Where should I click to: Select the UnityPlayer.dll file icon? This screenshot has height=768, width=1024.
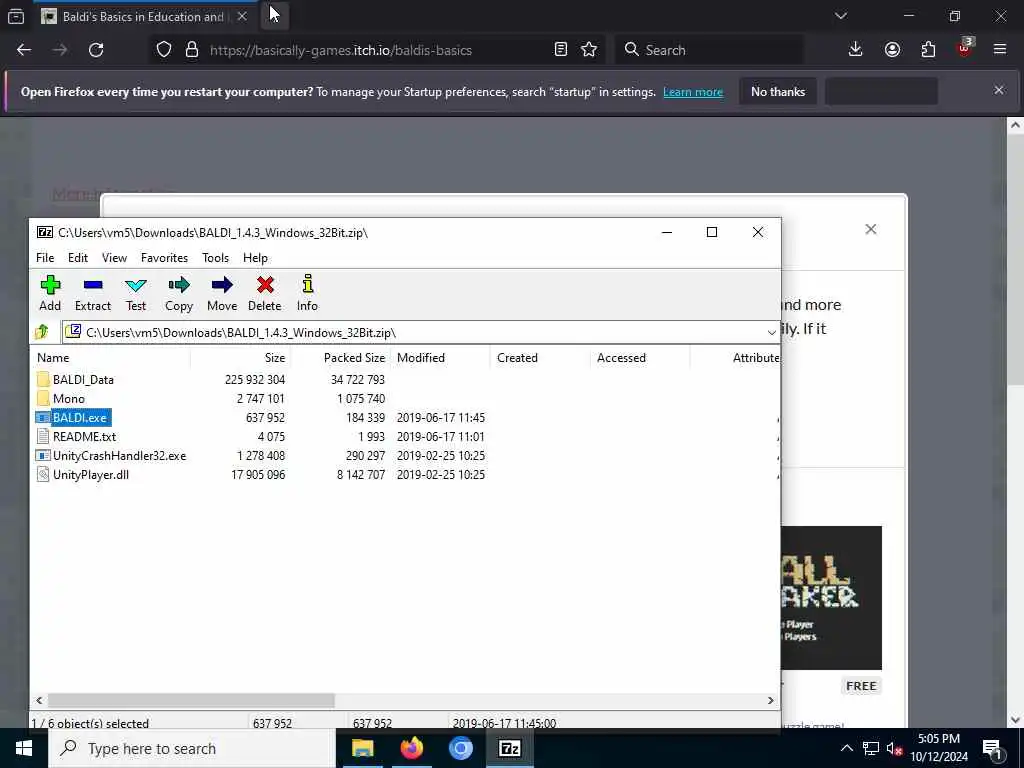click(x=43, y=474)
